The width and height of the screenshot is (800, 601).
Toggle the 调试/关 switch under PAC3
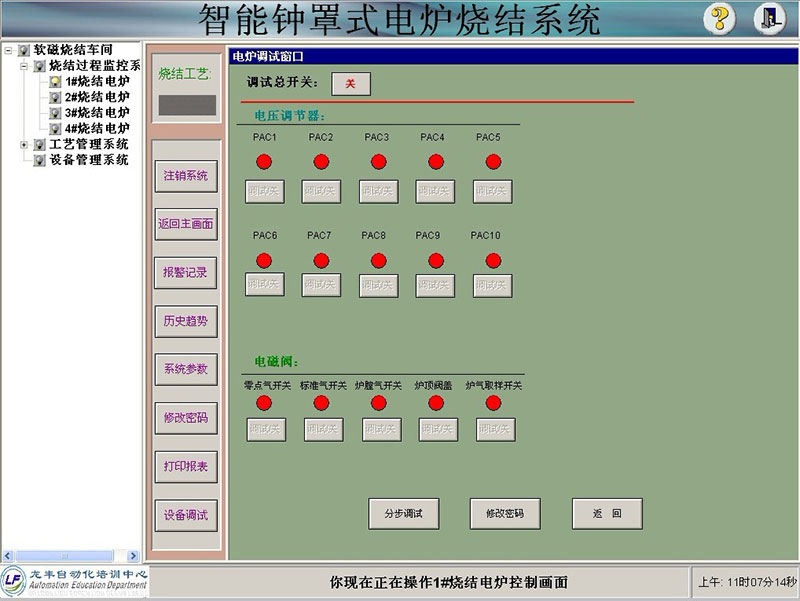tap(378, 191)
